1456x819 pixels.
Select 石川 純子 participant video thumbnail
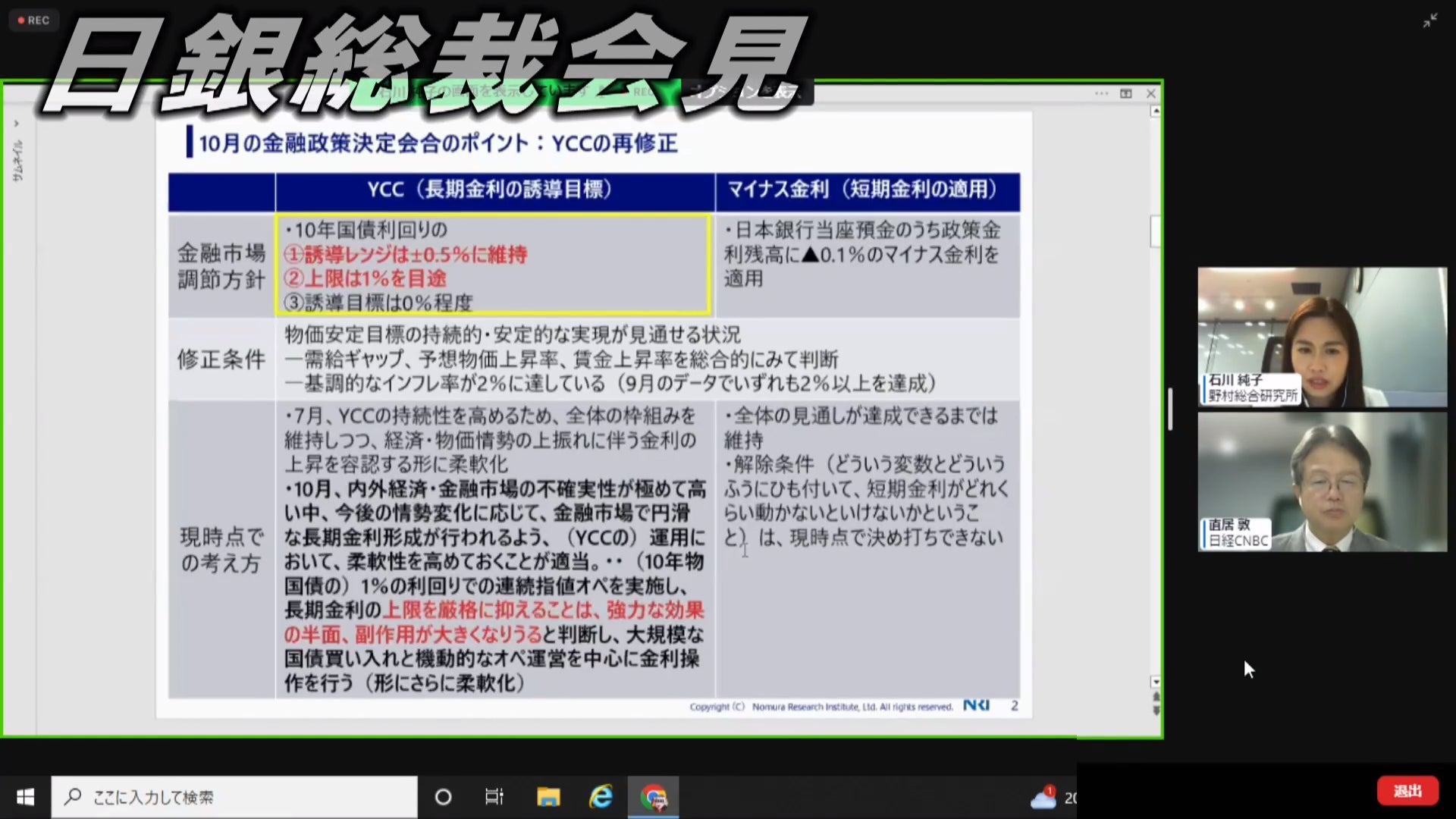coord(1322,337)
